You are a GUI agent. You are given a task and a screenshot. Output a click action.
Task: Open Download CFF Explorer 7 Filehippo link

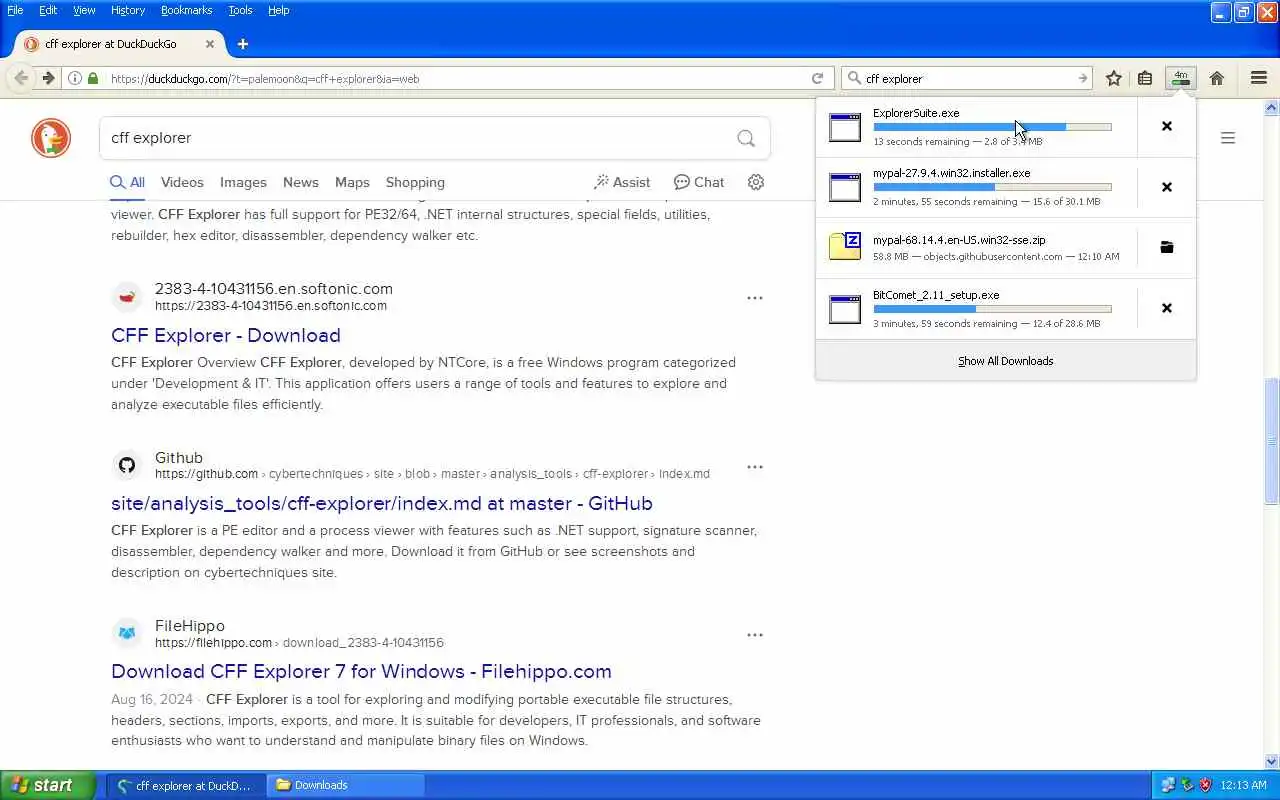coord(361,671)
